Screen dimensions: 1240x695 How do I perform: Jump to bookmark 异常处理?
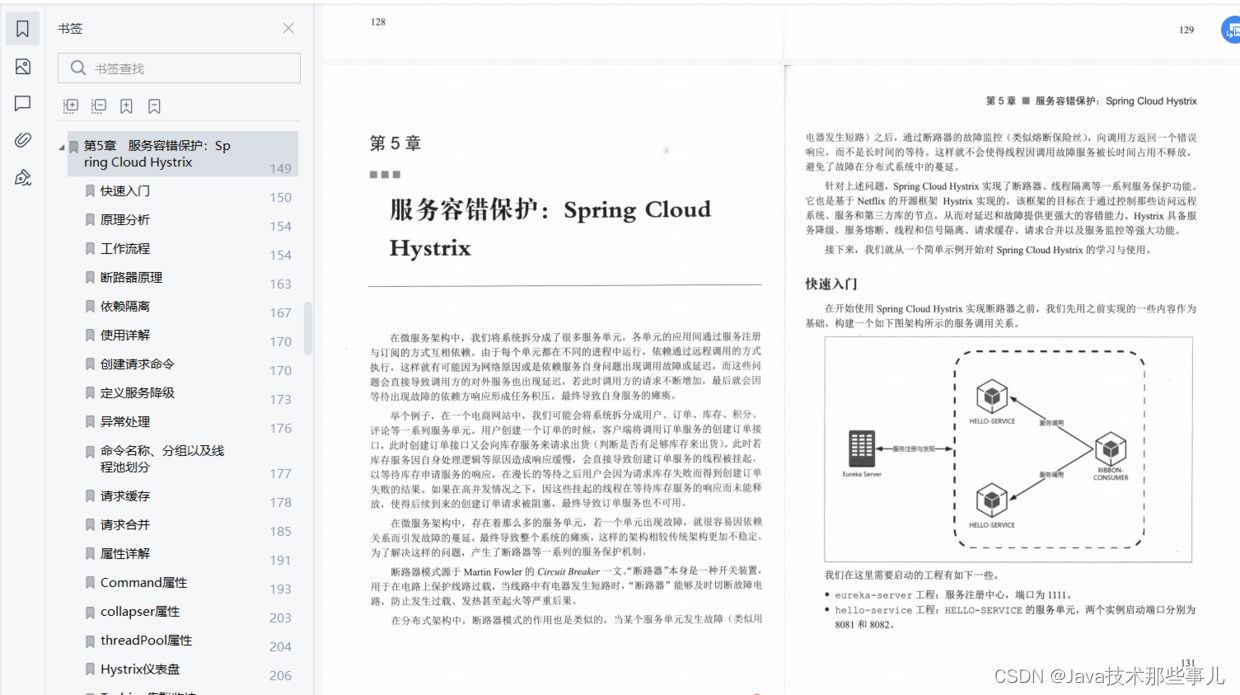(x=125, y=422)
